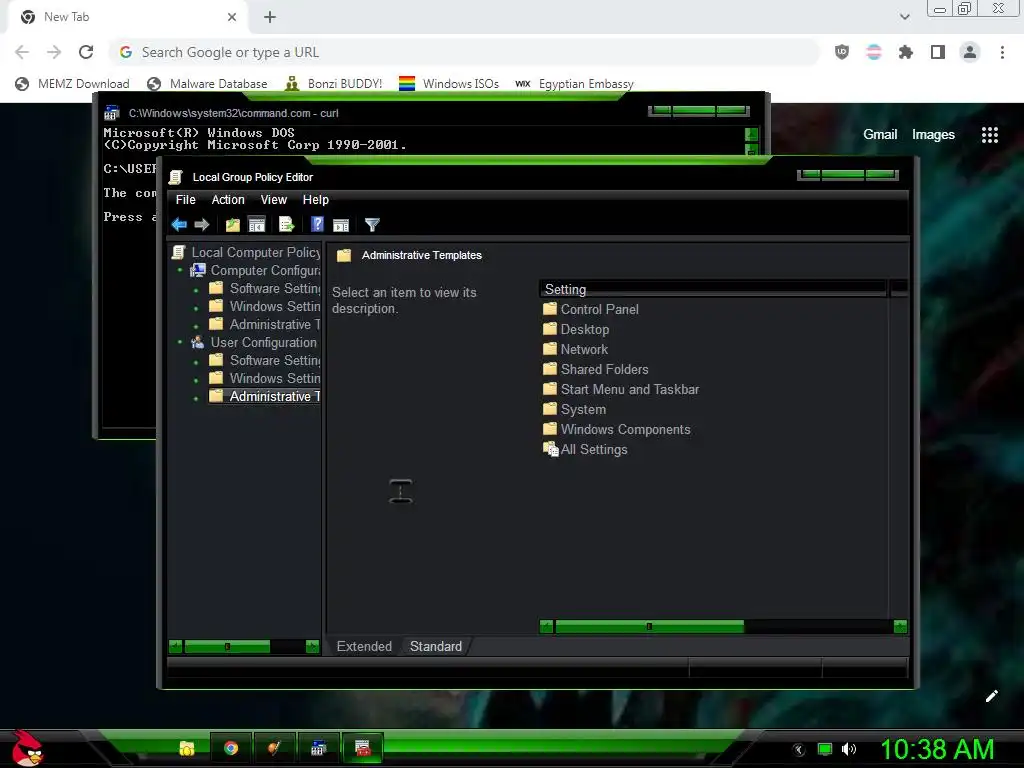Open Windows ISOs bookmark

[x=449, y=84]
